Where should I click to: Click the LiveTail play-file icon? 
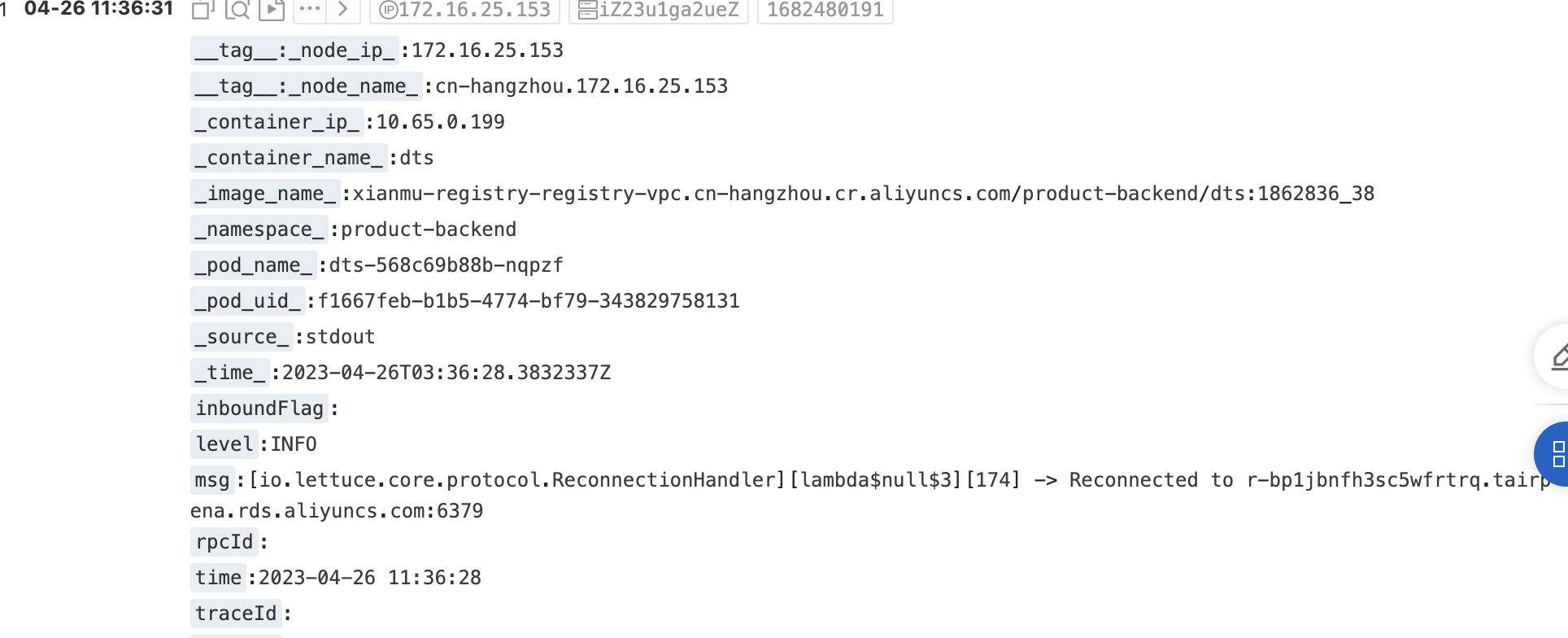click(x=272, y=9)
